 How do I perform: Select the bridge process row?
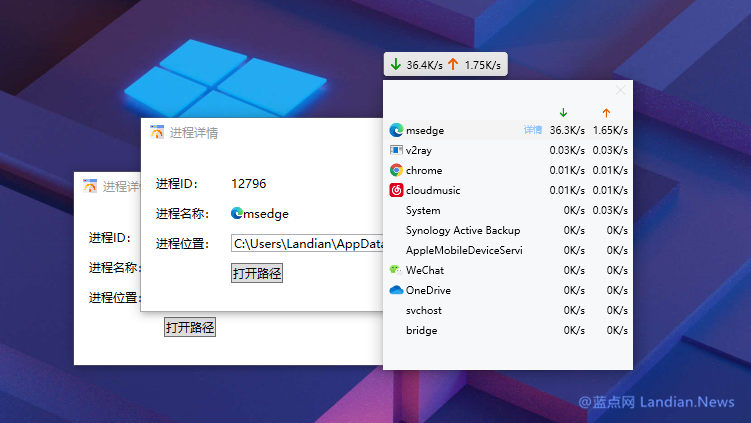point(508,330)
